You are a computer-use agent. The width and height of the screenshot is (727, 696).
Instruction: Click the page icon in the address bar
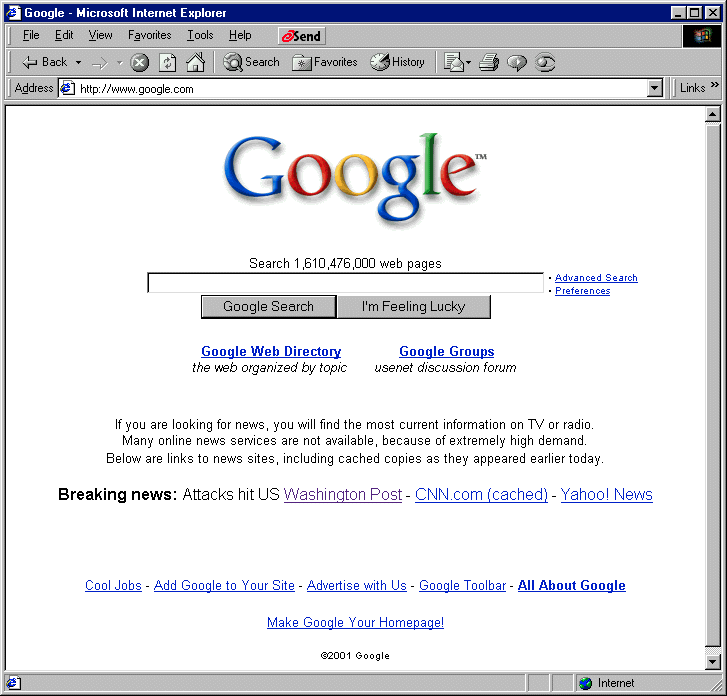[68, 88]
